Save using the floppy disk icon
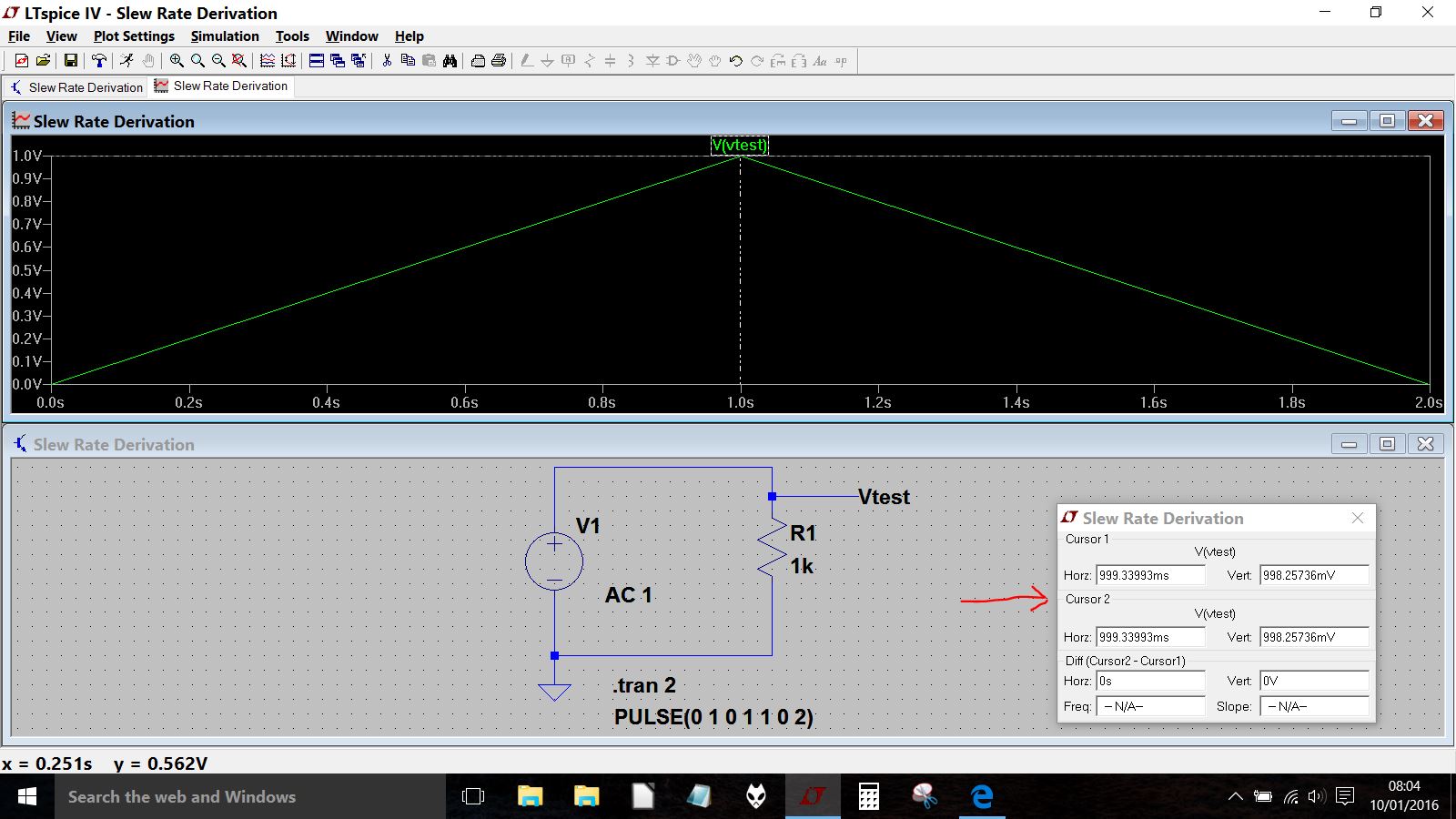The height and width of the screenshot is (819, 1456). point(70,61)
